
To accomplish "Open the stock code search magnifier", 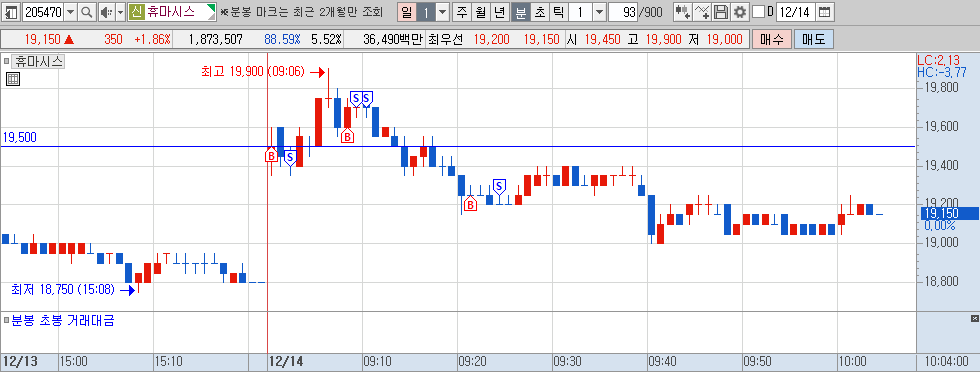I will click(x=87, y=12).
